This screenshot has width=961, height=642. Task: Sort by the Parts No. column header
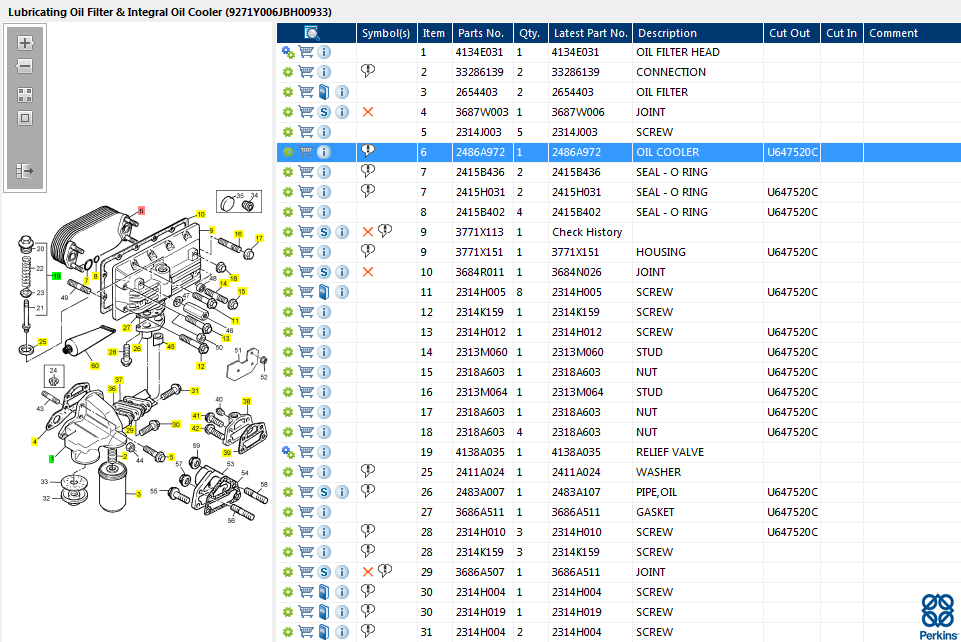point(481,33)
